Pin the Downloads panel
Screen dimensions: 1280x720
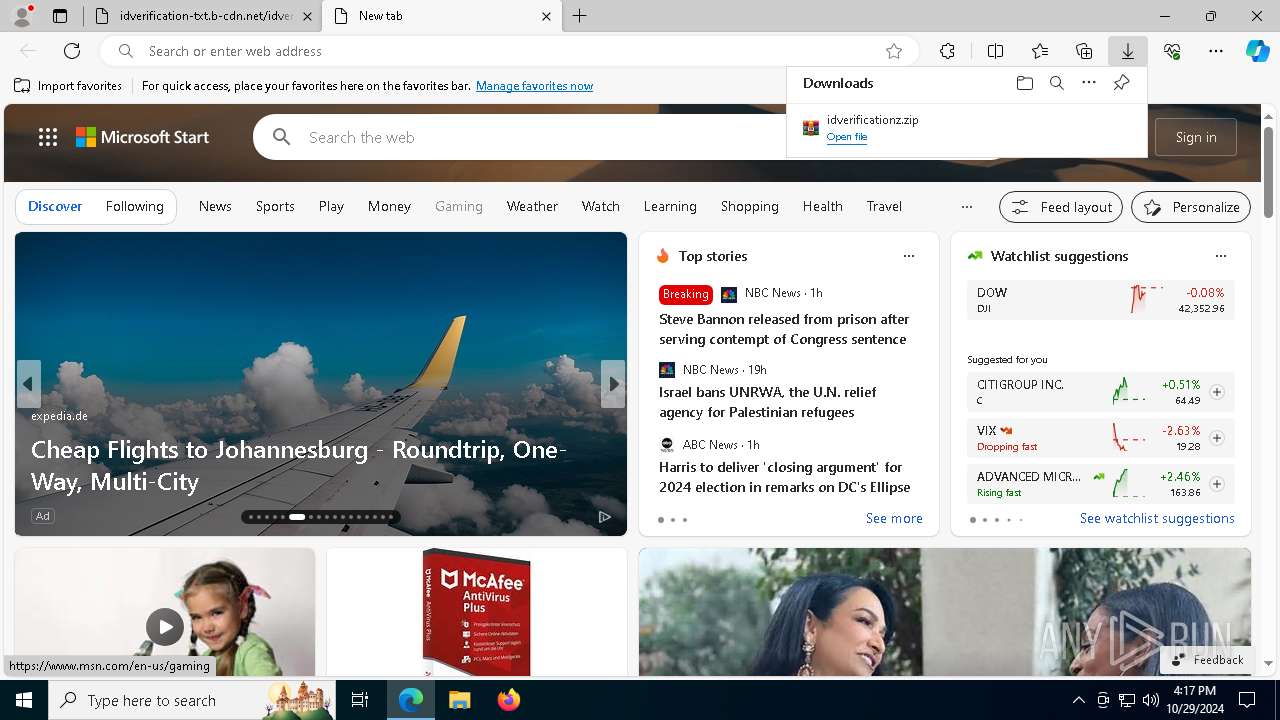pos(1121,83)
